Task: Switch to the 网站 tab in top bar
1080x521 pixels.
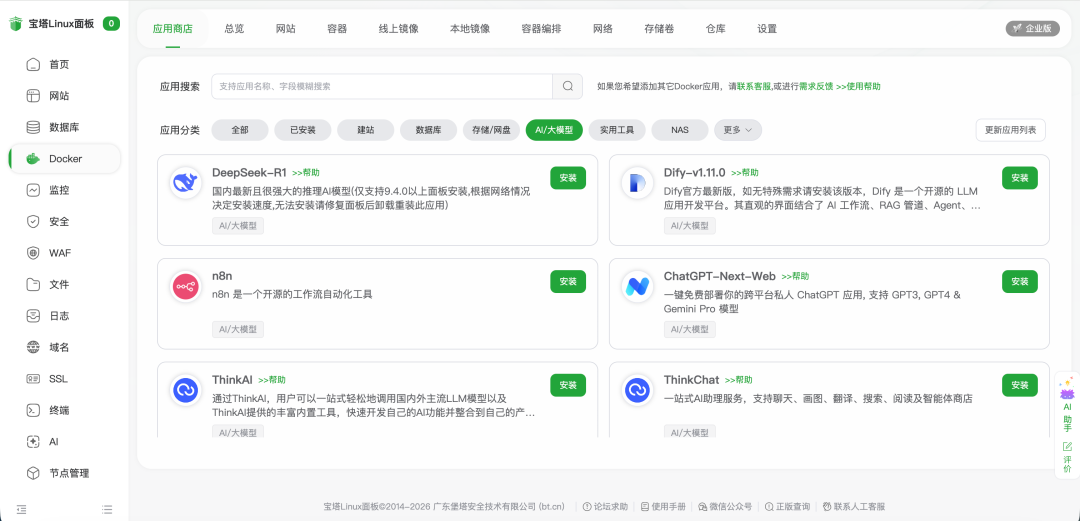Action: click(286, 29)
